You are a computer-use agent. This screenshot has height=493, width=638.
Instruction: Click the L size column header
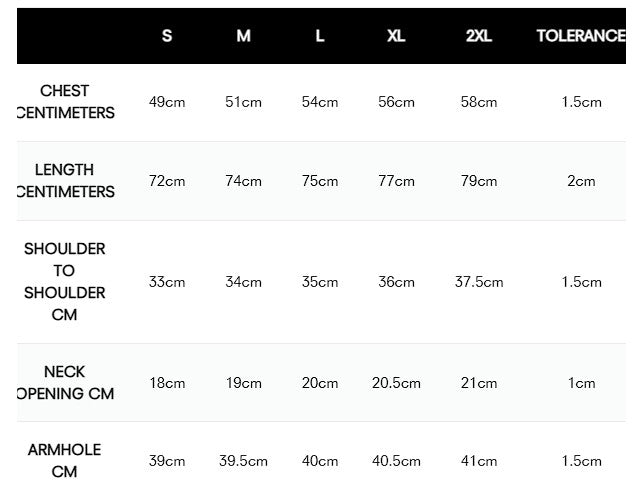click(320, 36)
